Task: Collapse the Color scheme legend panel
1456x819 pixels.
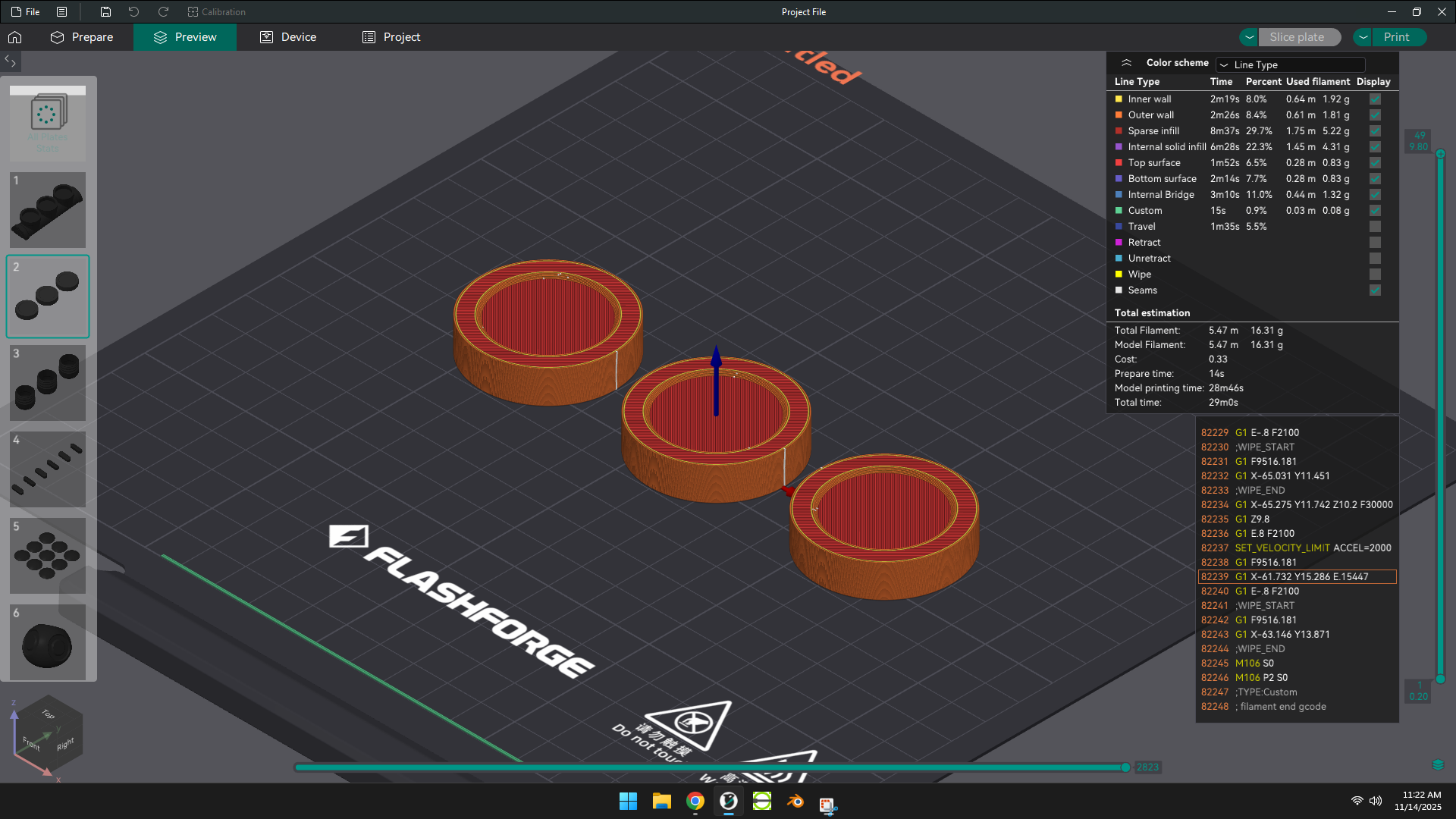Action: 1126,63
